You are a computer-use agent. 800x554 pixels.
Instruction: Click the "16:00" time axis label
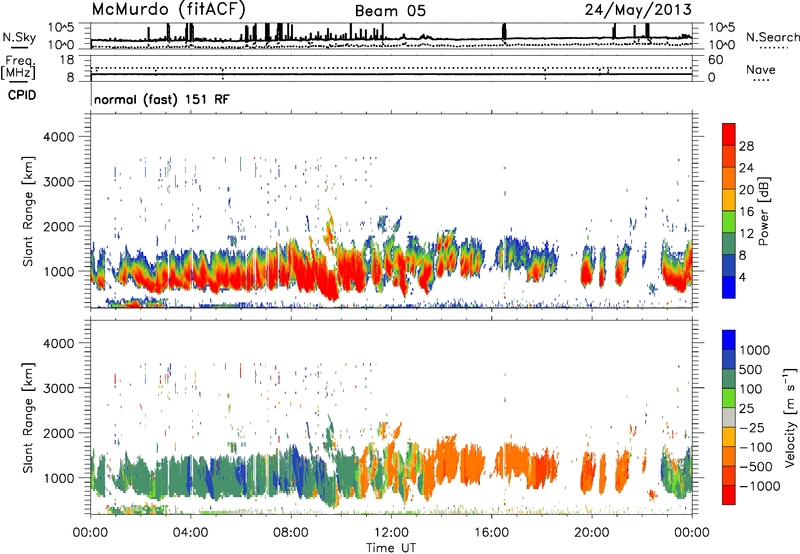pyautogui.click(x=491, y=533)
